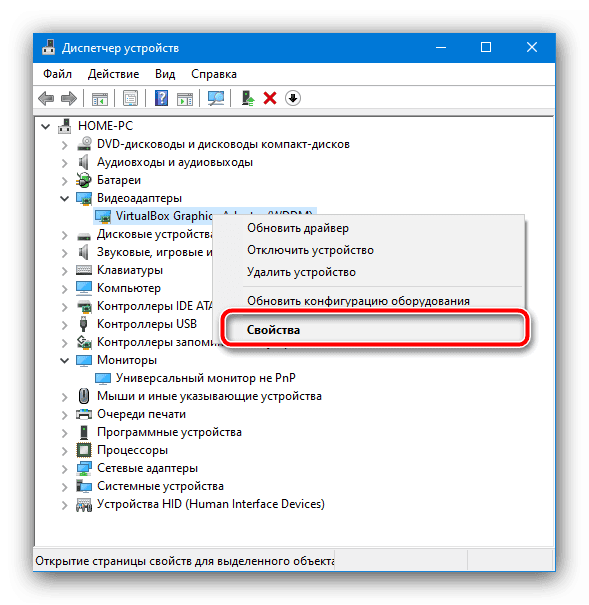Click the circled down-arrow toolbar icon
The width and height of the screenshot is (589, 605).
click(293, 98)
